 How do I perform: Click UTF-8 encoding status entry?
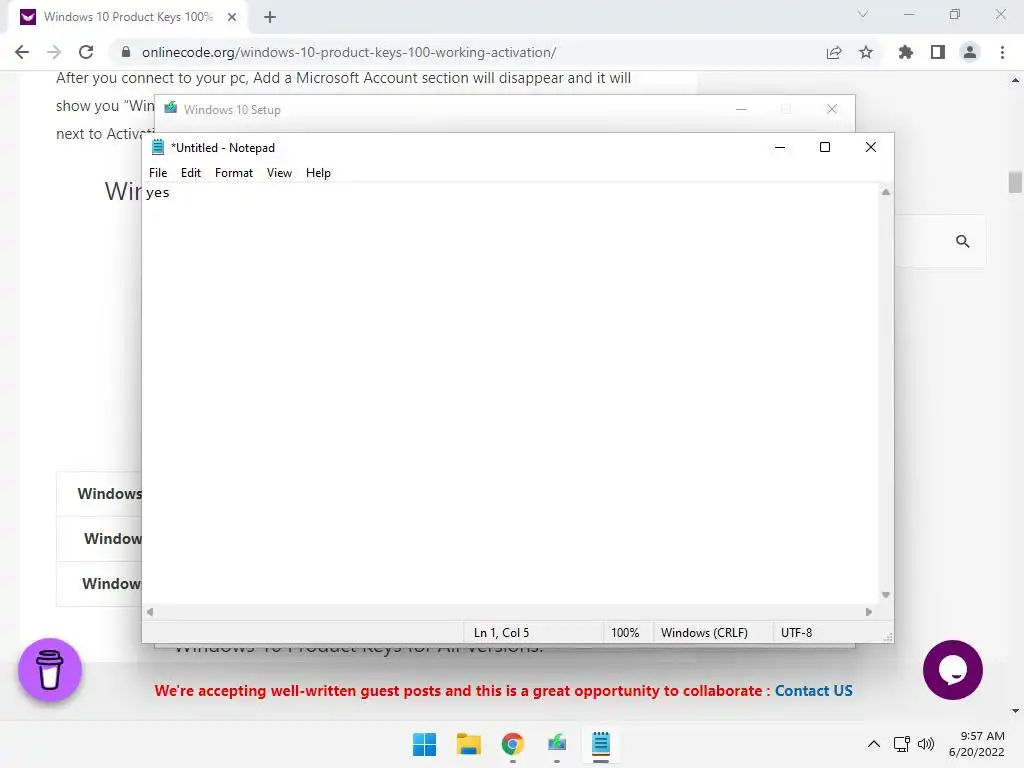click(x=797, y=633)
